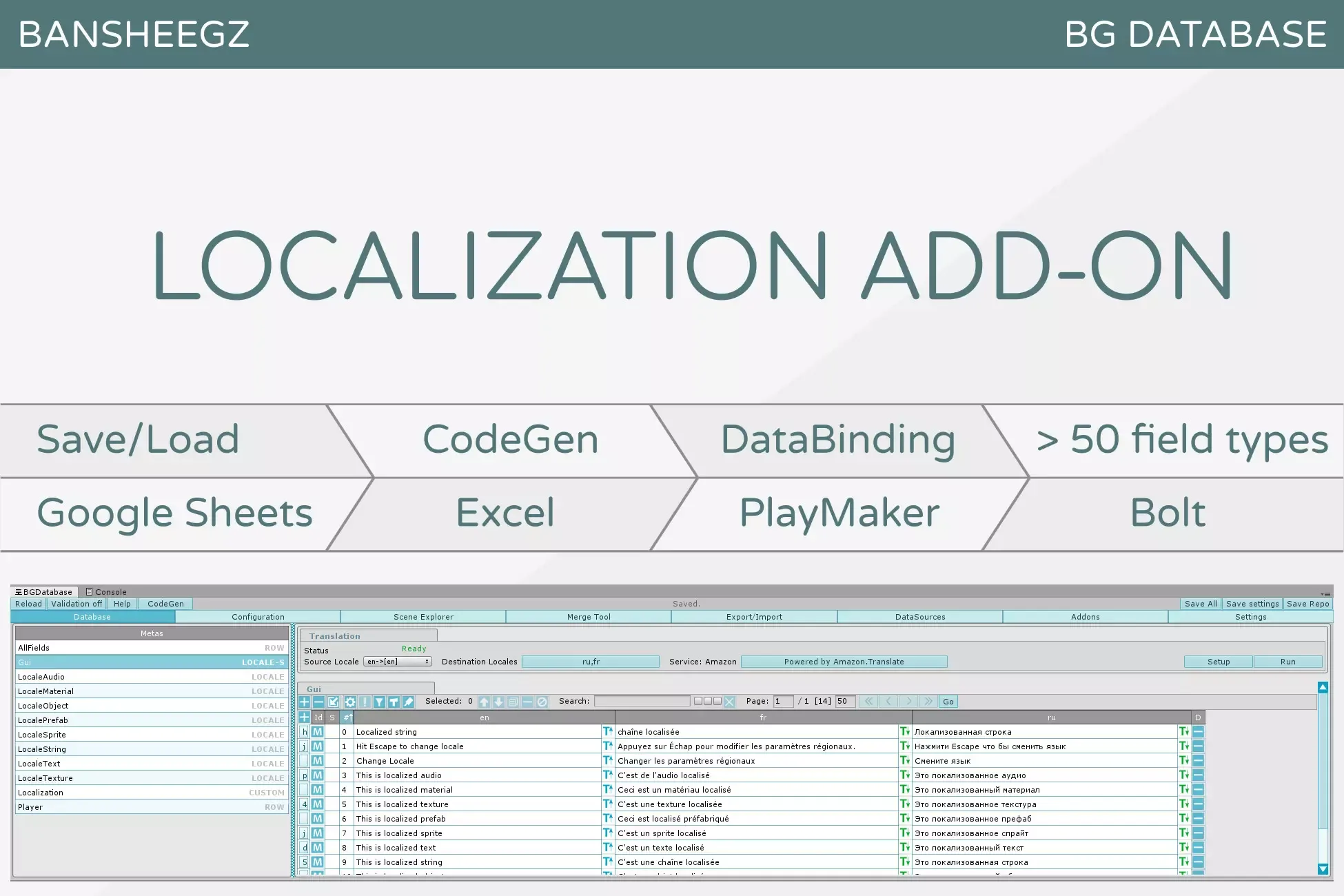
Task: Clear search with the X icon
Action: click(729, 702)
